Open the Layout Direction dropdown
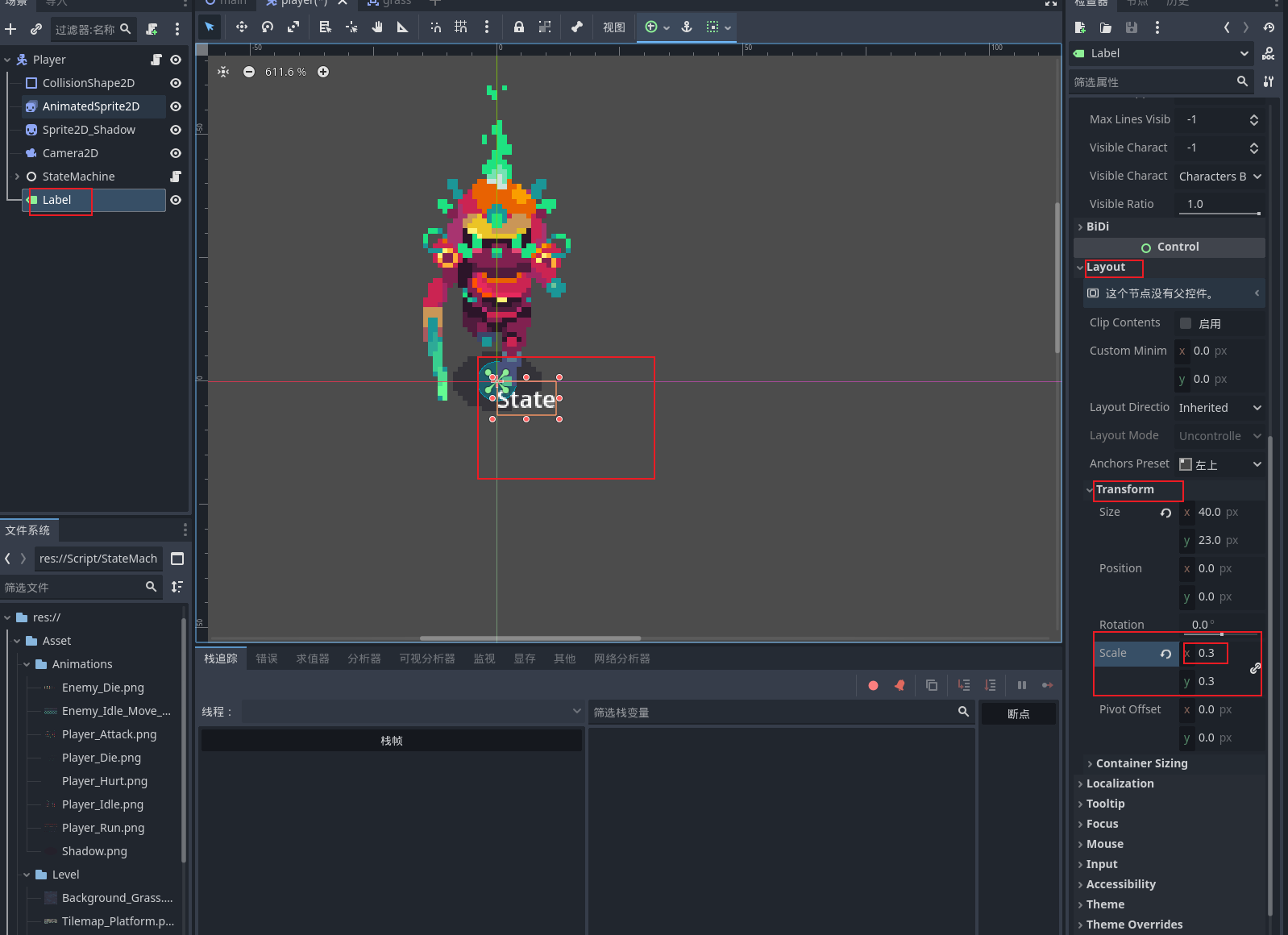The image size is (1288, 935). (x=1220, y=408)
